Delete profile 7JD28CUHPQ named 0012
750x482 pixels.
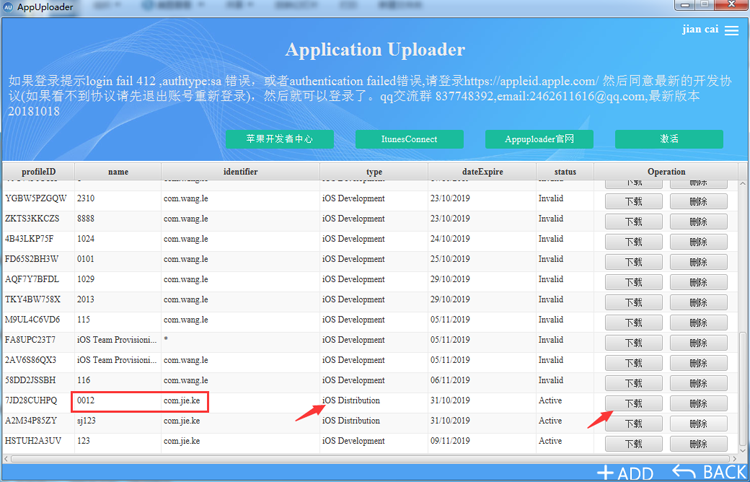point(698,404)
